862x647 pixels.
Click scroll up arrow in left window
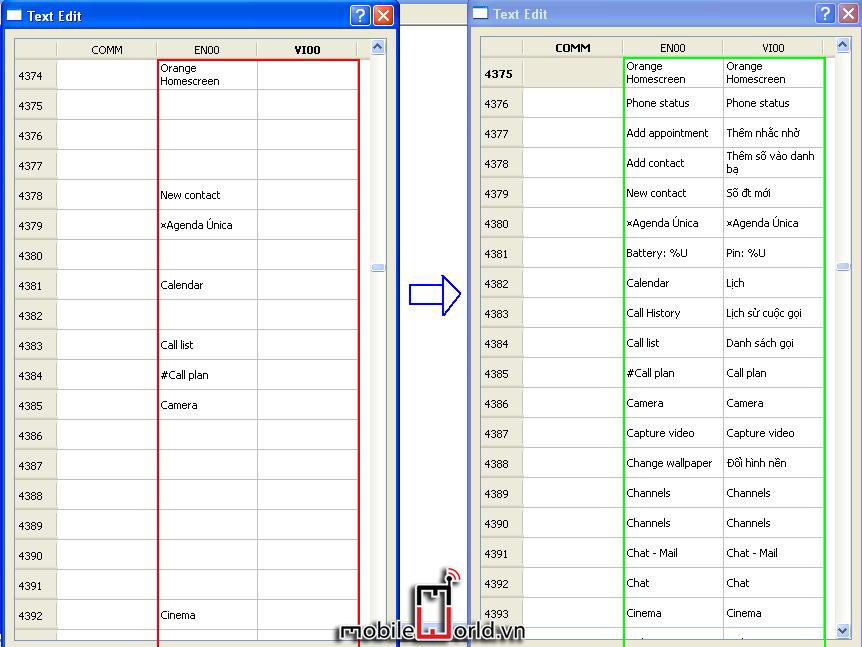pyautogui.click(x=377, y=47)
